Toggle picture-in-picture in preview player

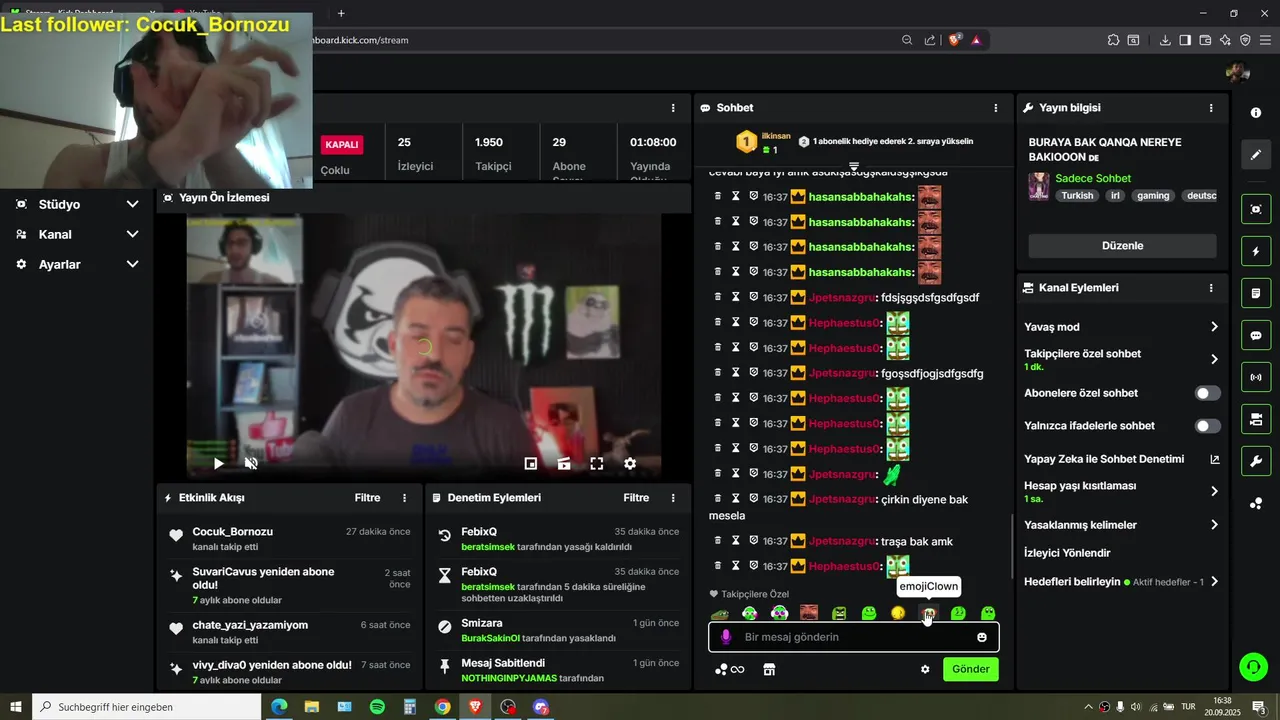531,463
